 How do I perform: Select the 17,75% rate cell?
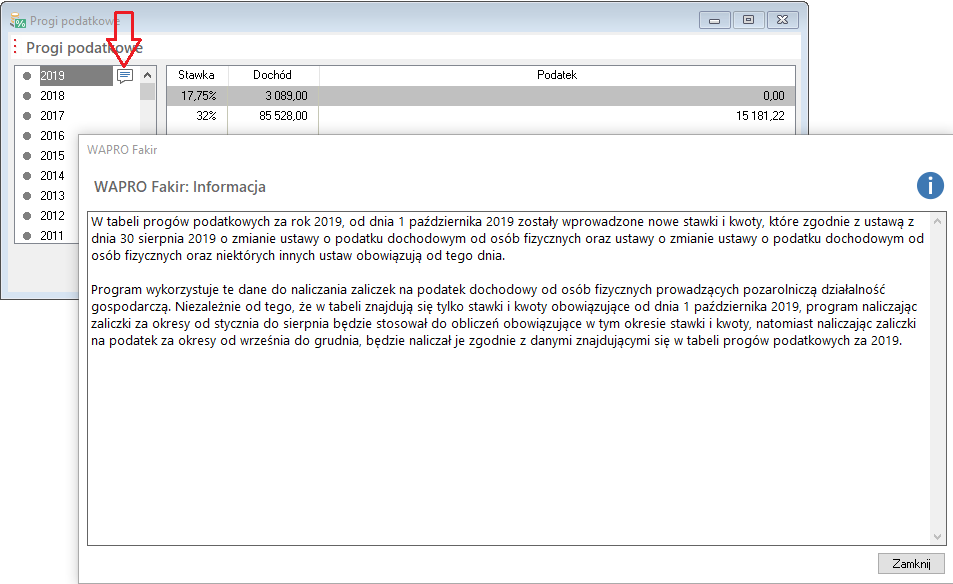[198, 95]
